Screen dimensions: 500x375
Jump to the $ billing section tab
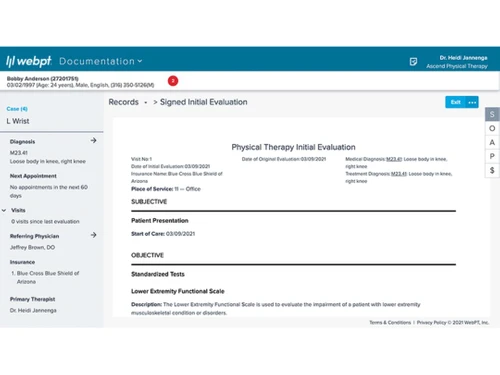pyautogui.click(x=492, y=170)
